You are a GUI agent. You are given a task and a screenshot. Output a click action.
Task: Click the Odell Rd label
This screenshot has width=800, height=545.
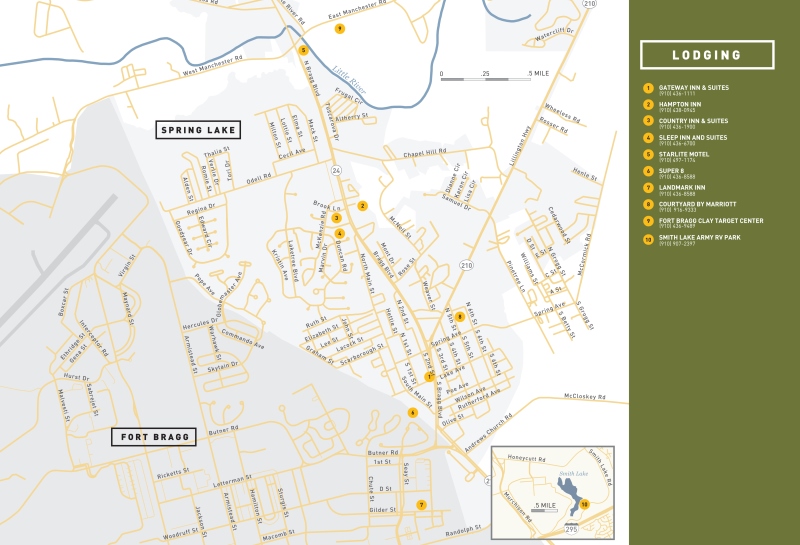click(259, 179)
